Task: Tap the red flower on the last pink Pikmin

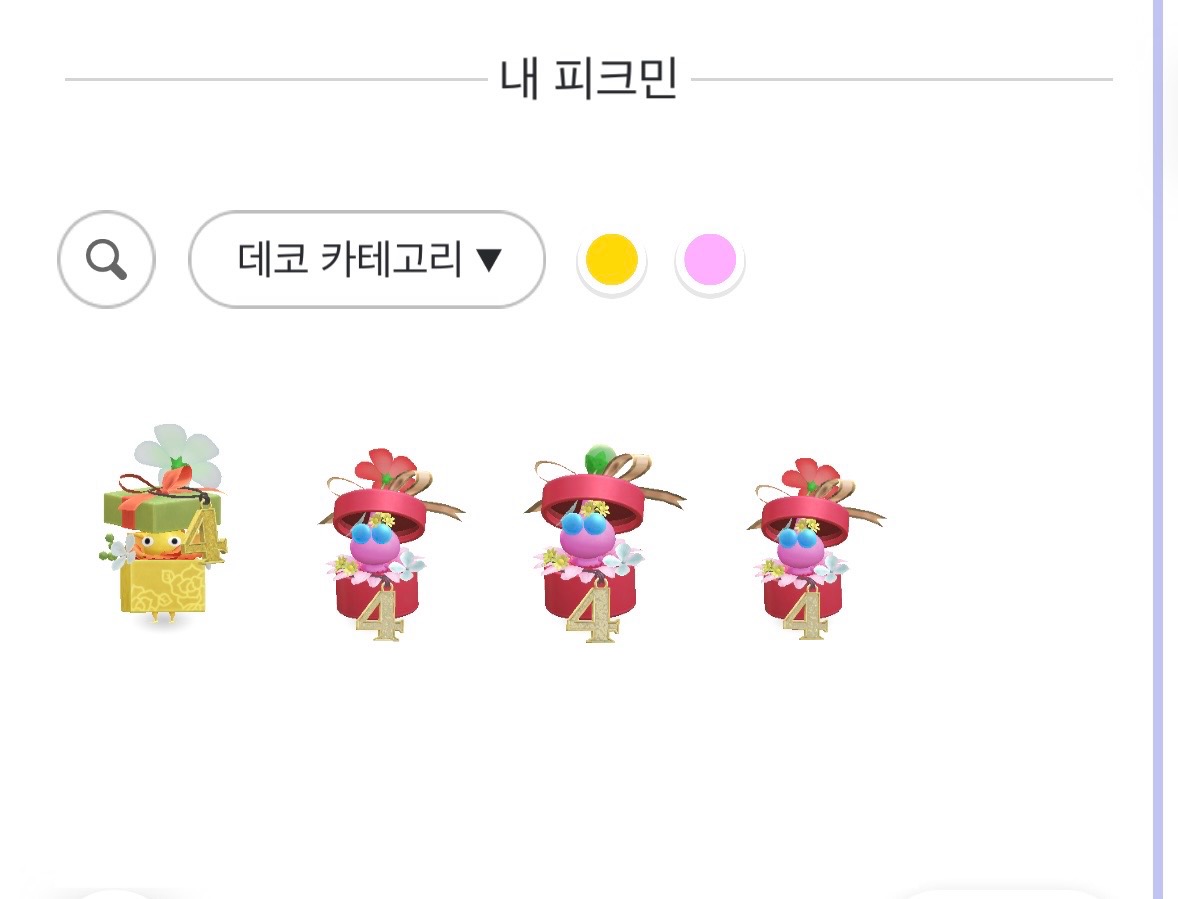Action: click(811, 475)
